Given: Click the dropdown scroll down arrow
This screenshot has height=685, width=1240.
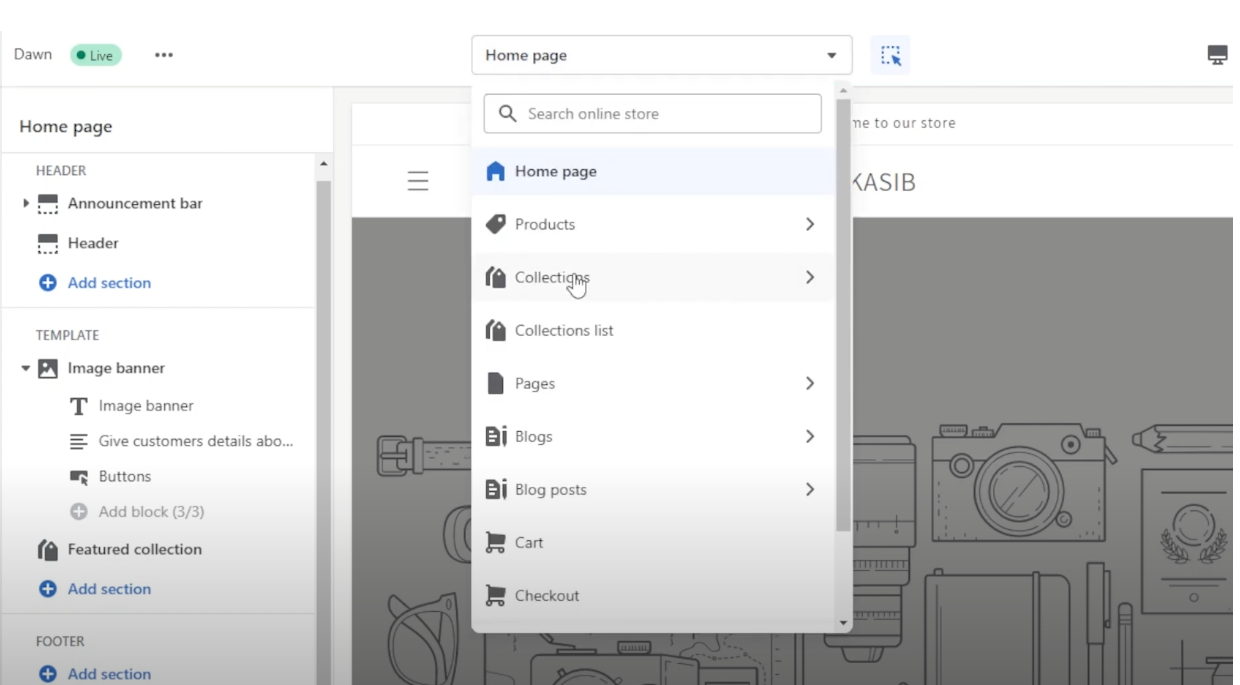Looking at the screenshot, I should tap(843, 623).
